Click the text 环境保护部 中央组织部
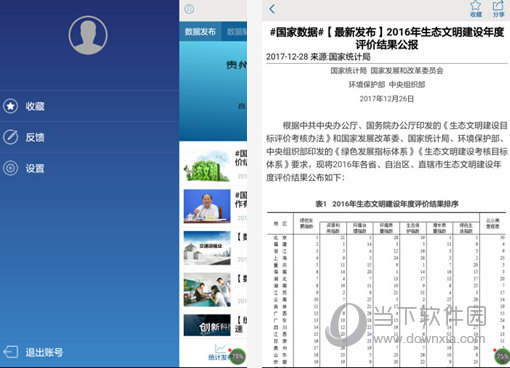 pyautogui.click(x=387, y=85)
